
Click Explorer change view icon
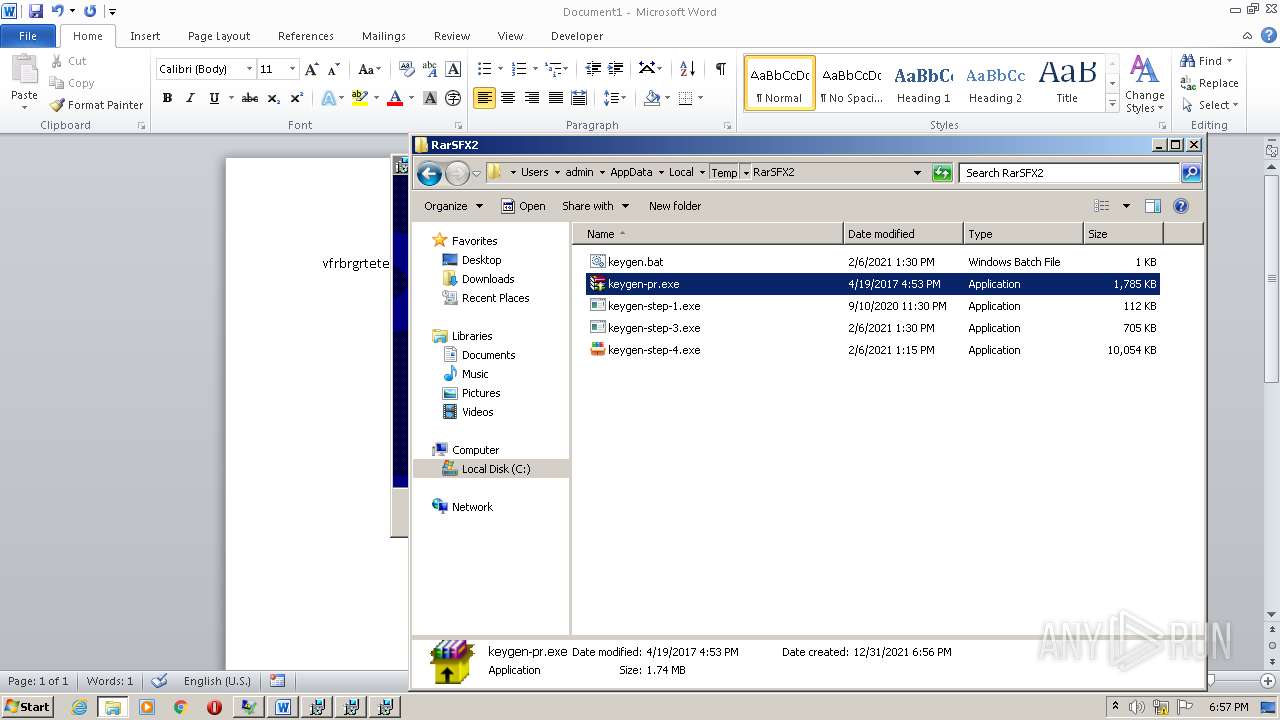click(1102, 206)
